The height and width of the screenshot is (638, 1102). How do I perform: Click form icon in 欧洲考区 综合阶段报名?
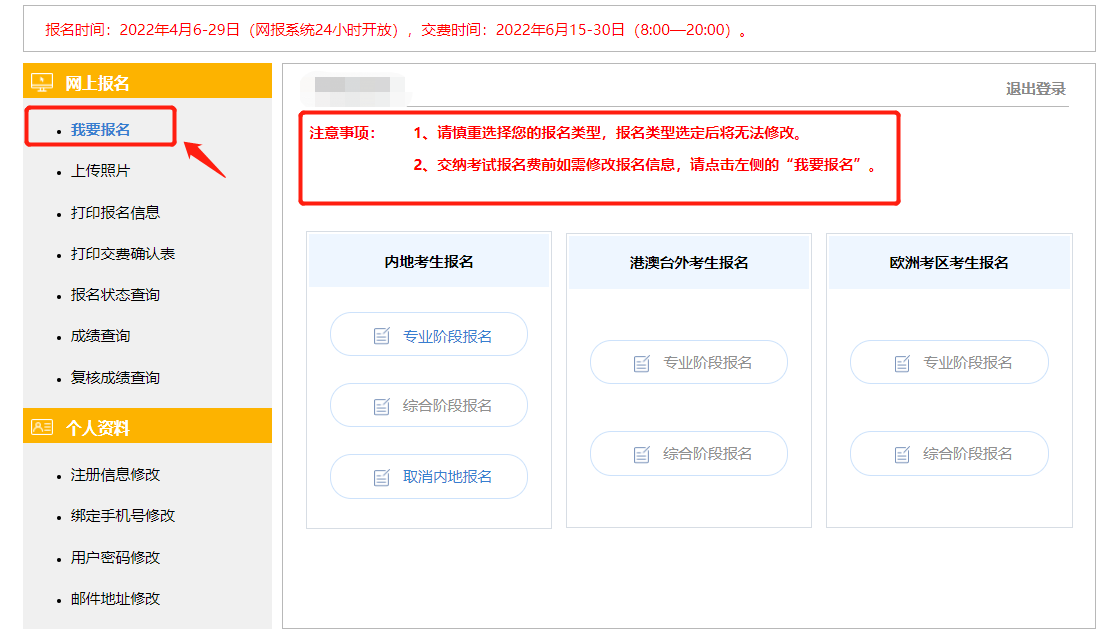tap(902, 454)
